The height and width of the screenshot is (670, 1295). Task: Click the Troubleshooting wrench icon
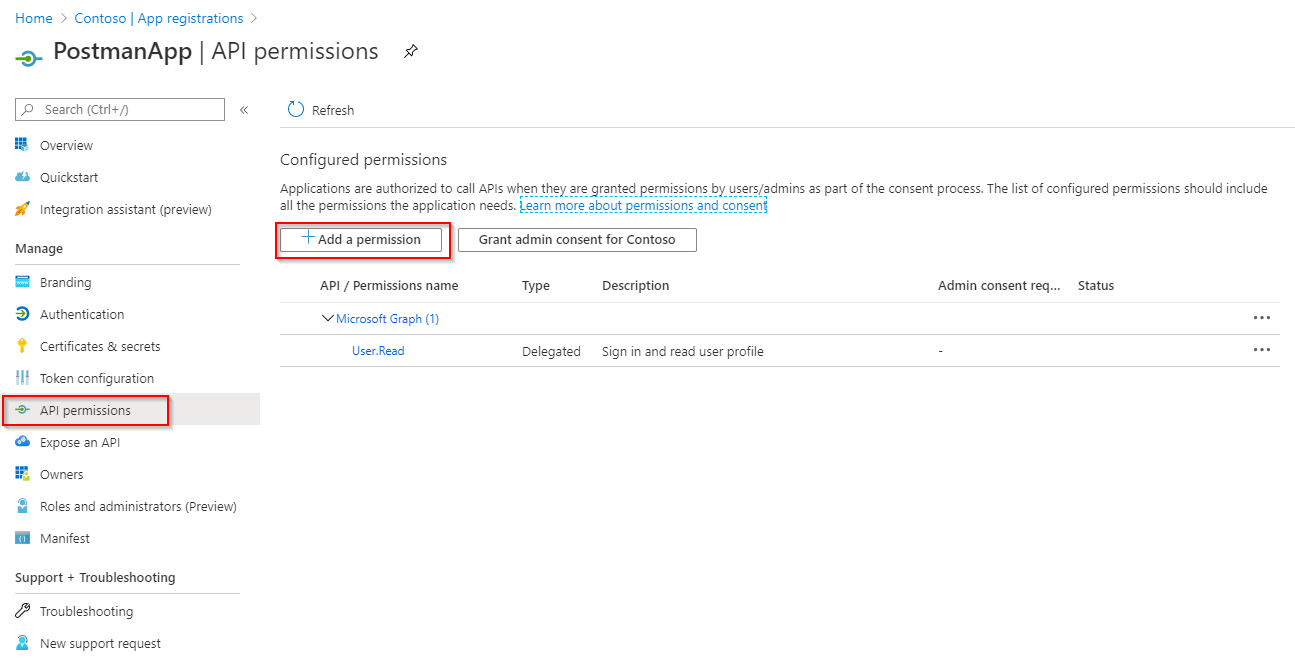(22, 611)
